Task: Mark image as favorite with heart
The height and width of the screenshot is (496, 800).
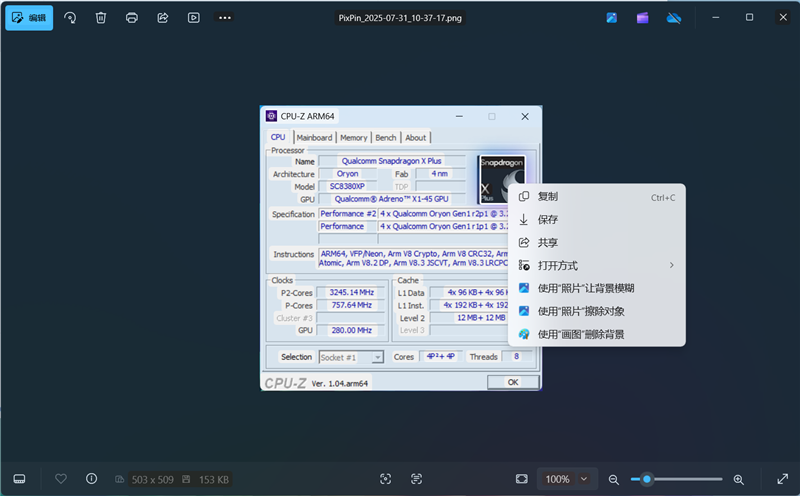Action: (x=61, y=479)
